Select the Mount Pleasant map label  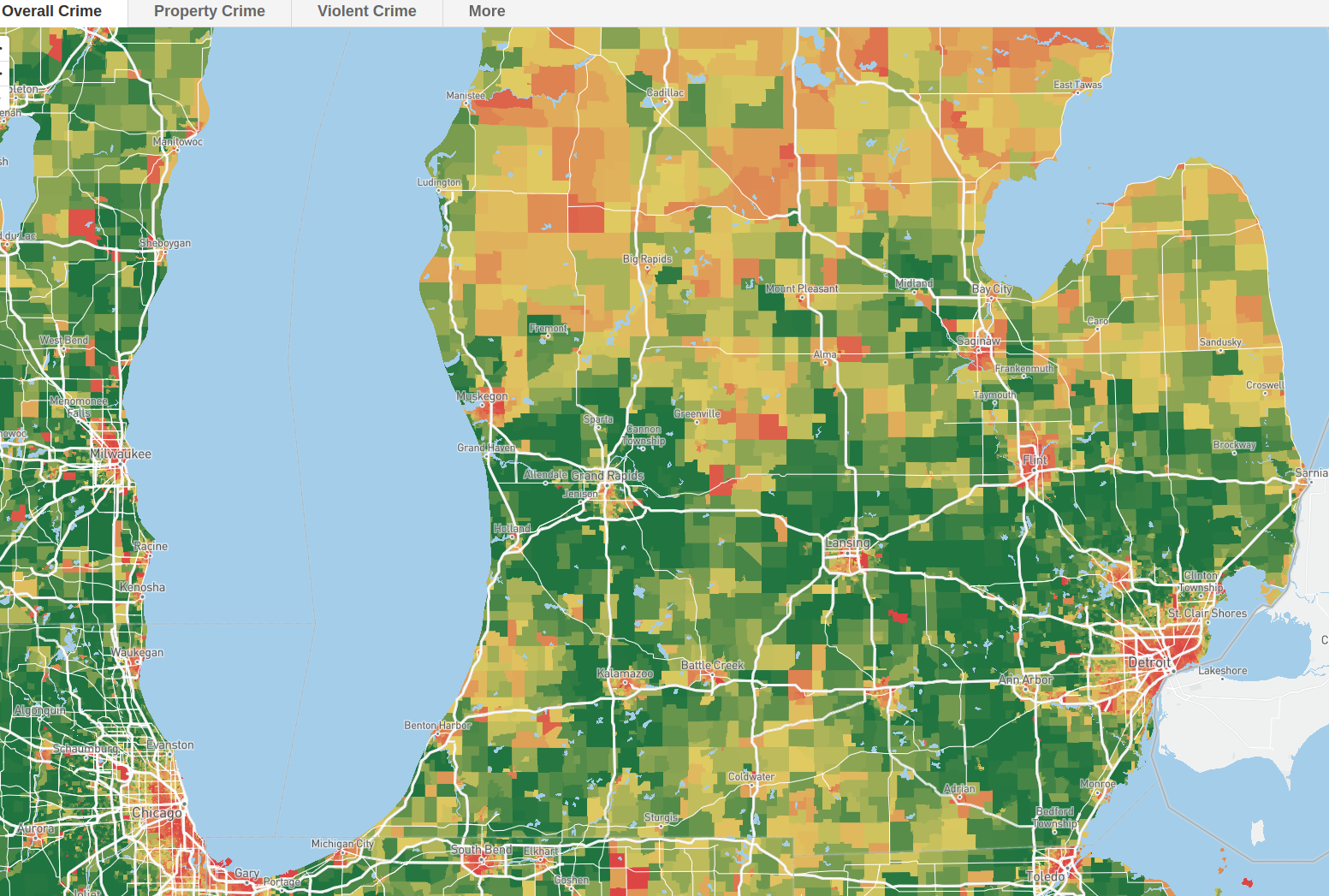coord(802,288)
